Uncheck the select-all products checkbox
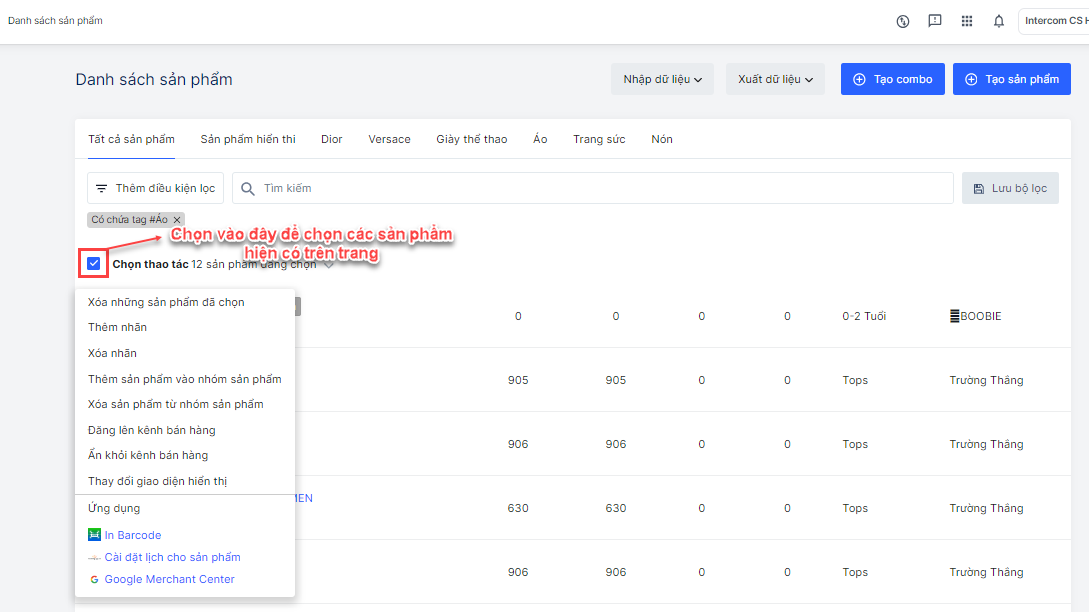 [x=94, y=264]
